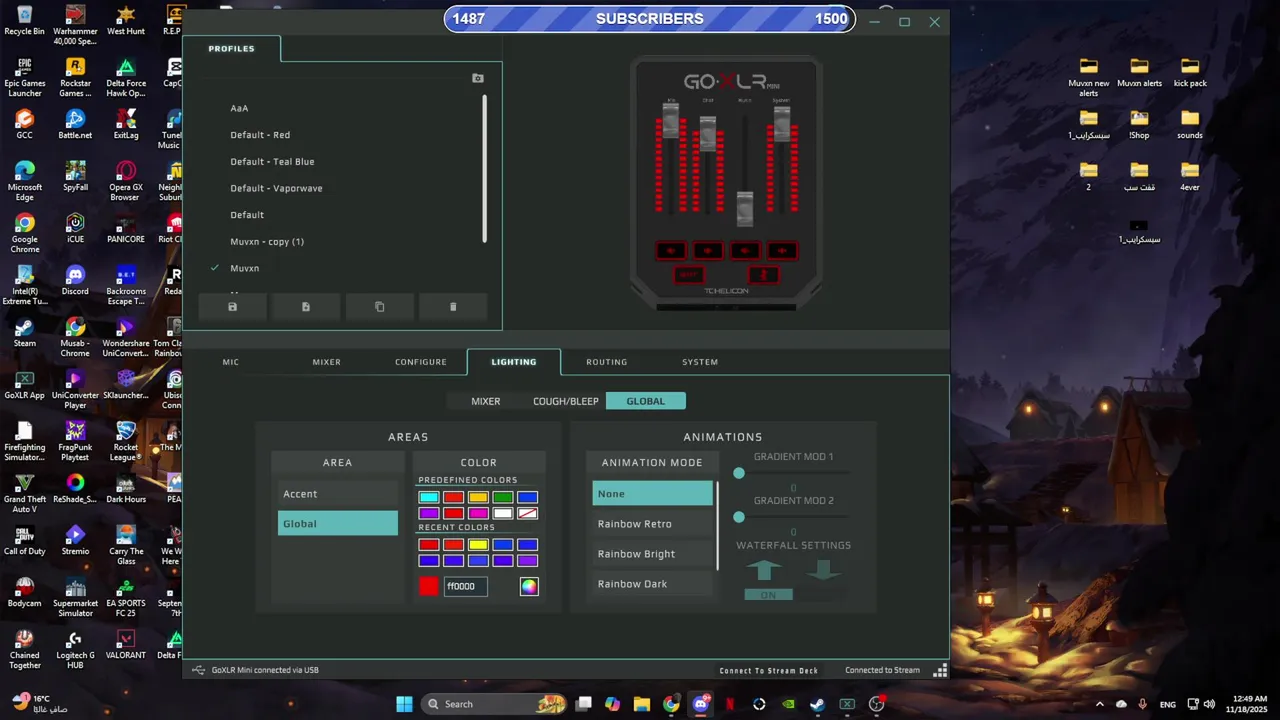Open the SYSTEM tab
1280x720 pixels.
pos(700,362)
